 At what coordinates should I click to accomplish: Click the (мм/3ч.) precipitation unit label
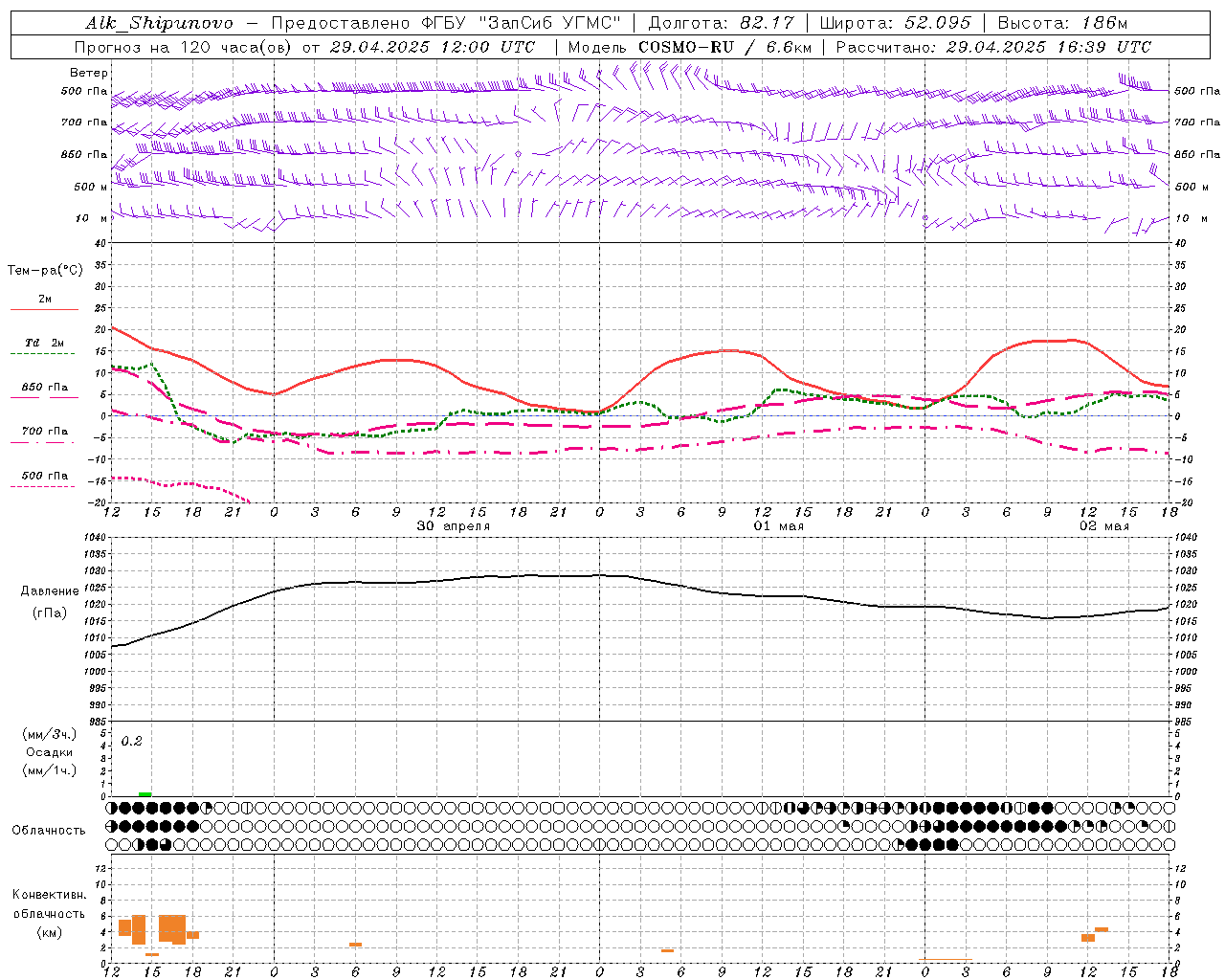[x=49, y=734]
